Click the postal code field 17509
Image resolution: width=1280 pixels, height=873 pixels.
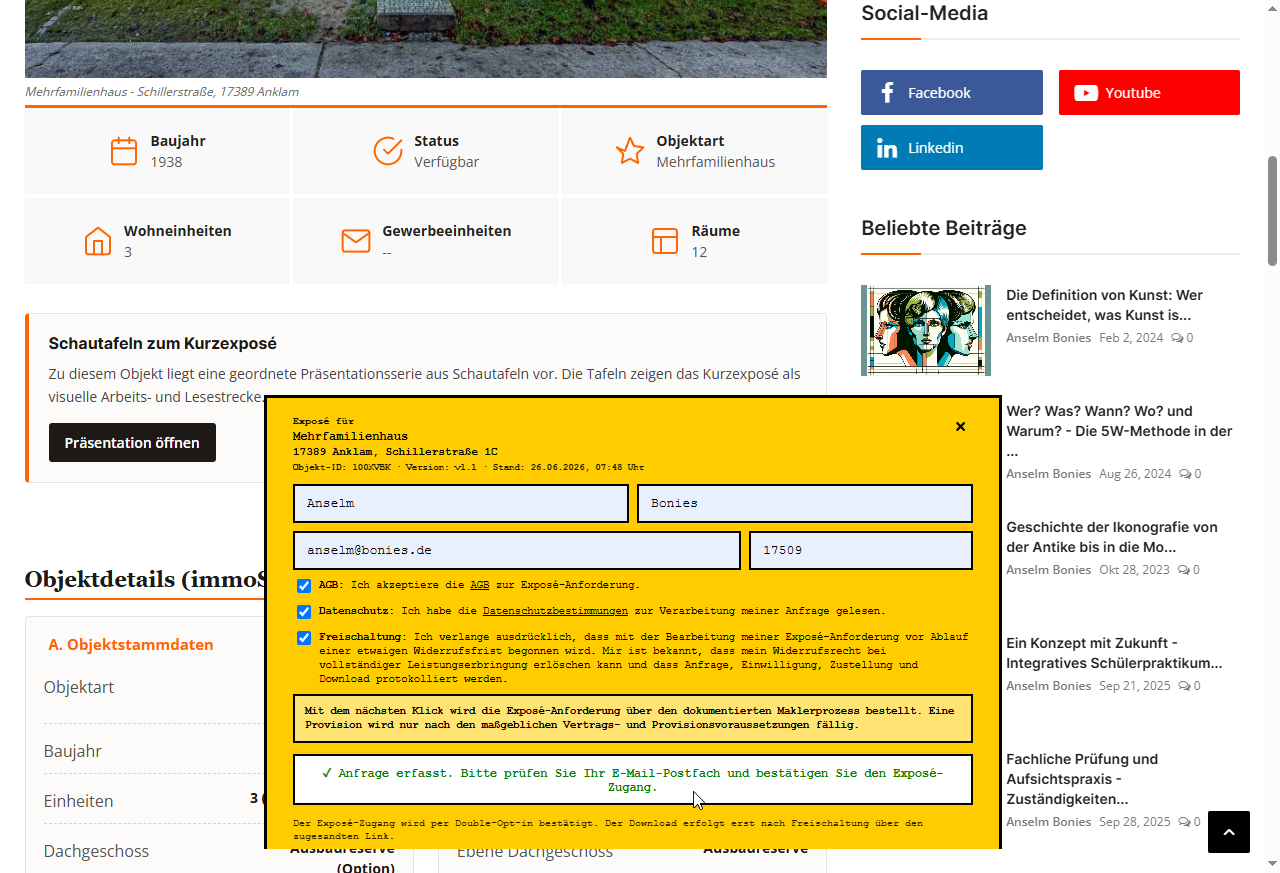tap(861, 550)
